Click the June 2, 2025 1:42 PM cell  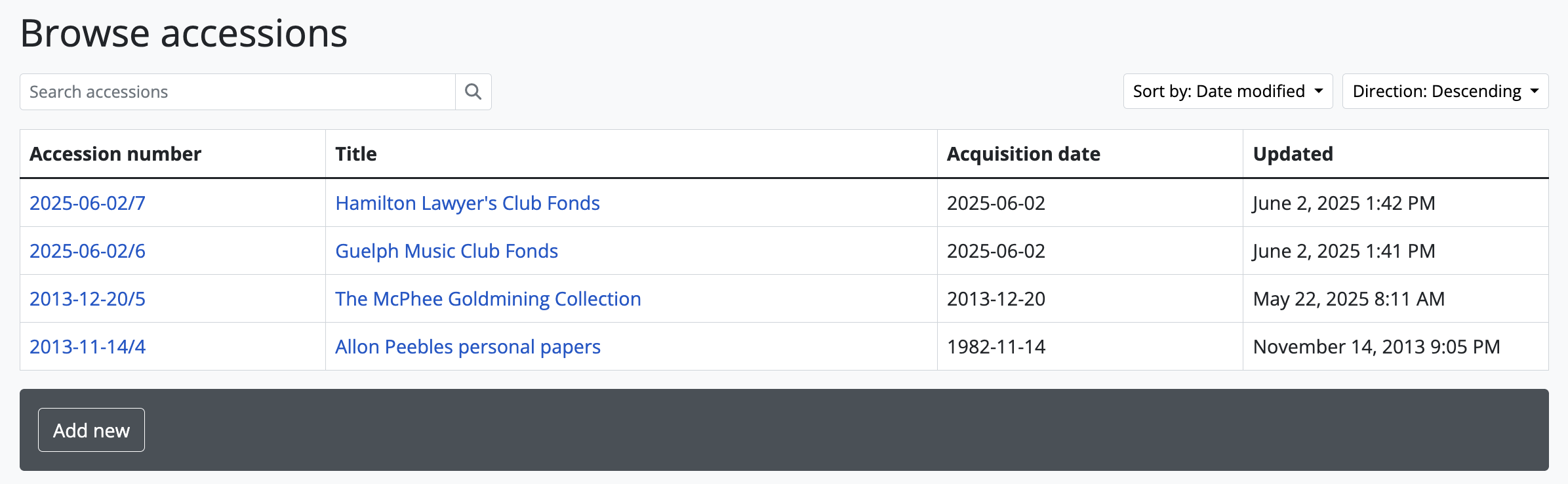click(x=1344, y=203)
